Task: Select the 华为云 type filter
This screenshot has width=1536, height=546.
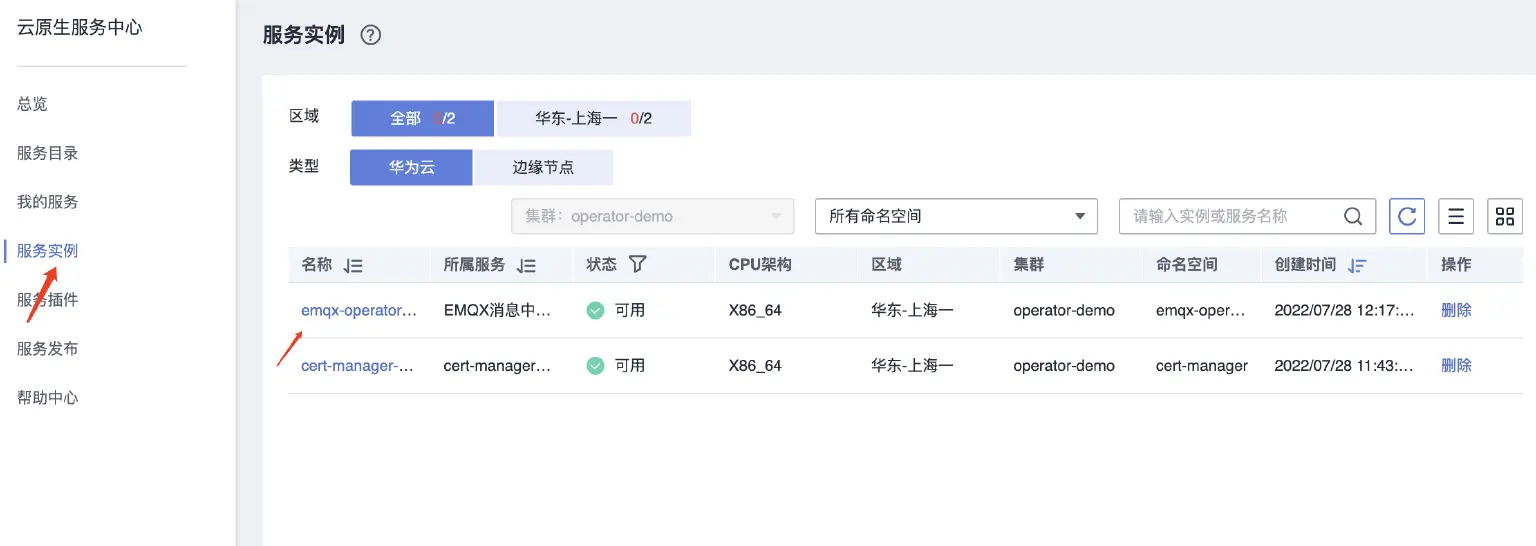Action: [x=411, y=167]
